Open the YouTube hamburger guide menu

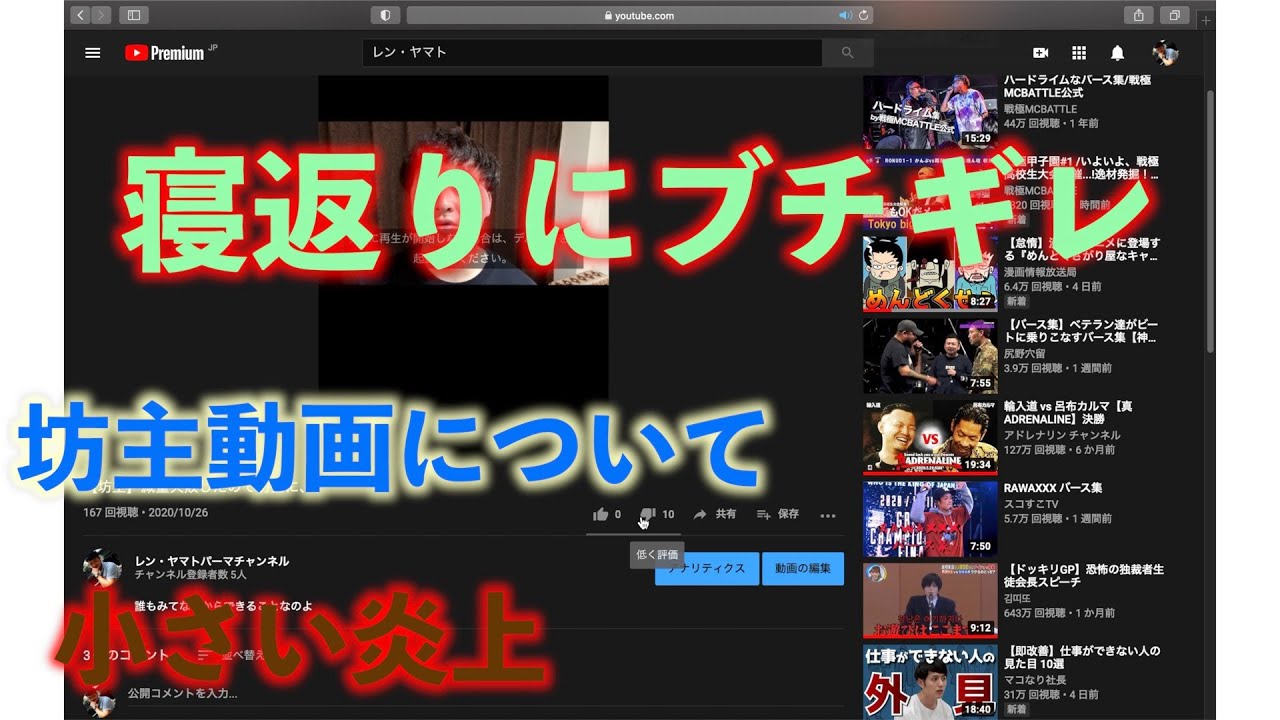point(93,53)
